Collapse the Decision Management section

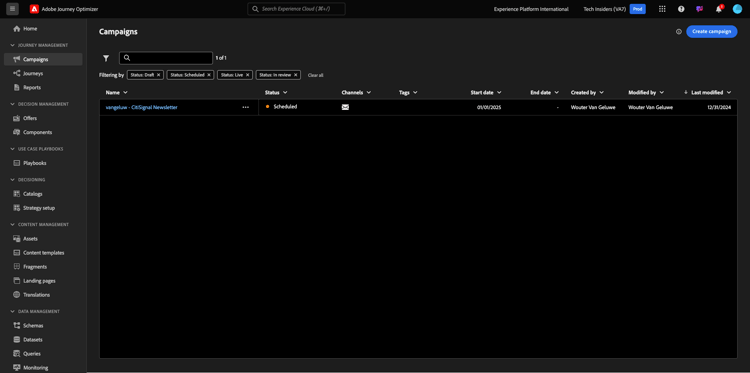12,104
